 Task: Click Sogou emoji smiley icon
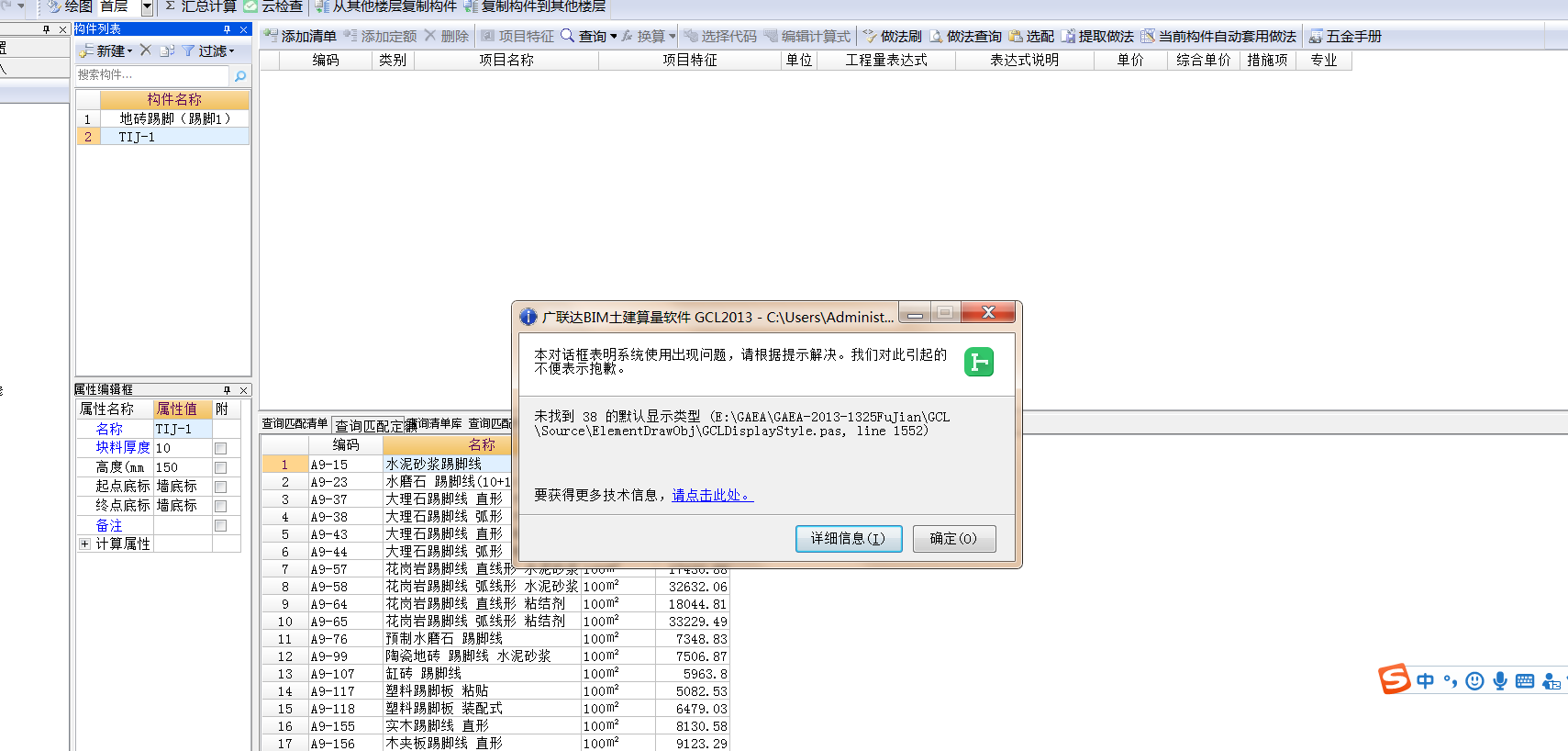(1474, 680)
